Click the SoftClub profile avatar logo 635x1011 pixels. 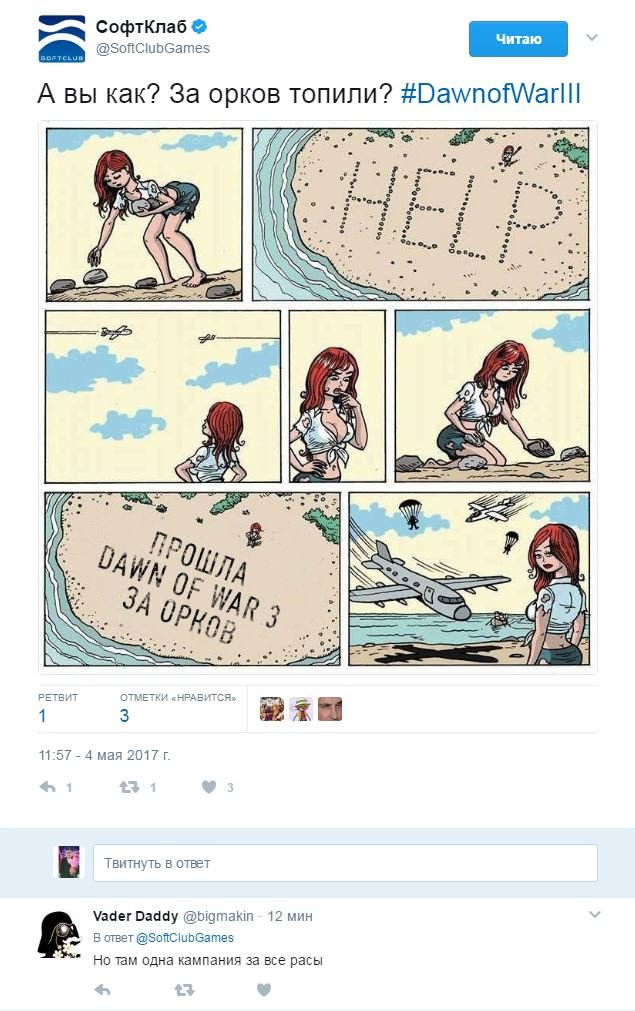tap(61, 39)
